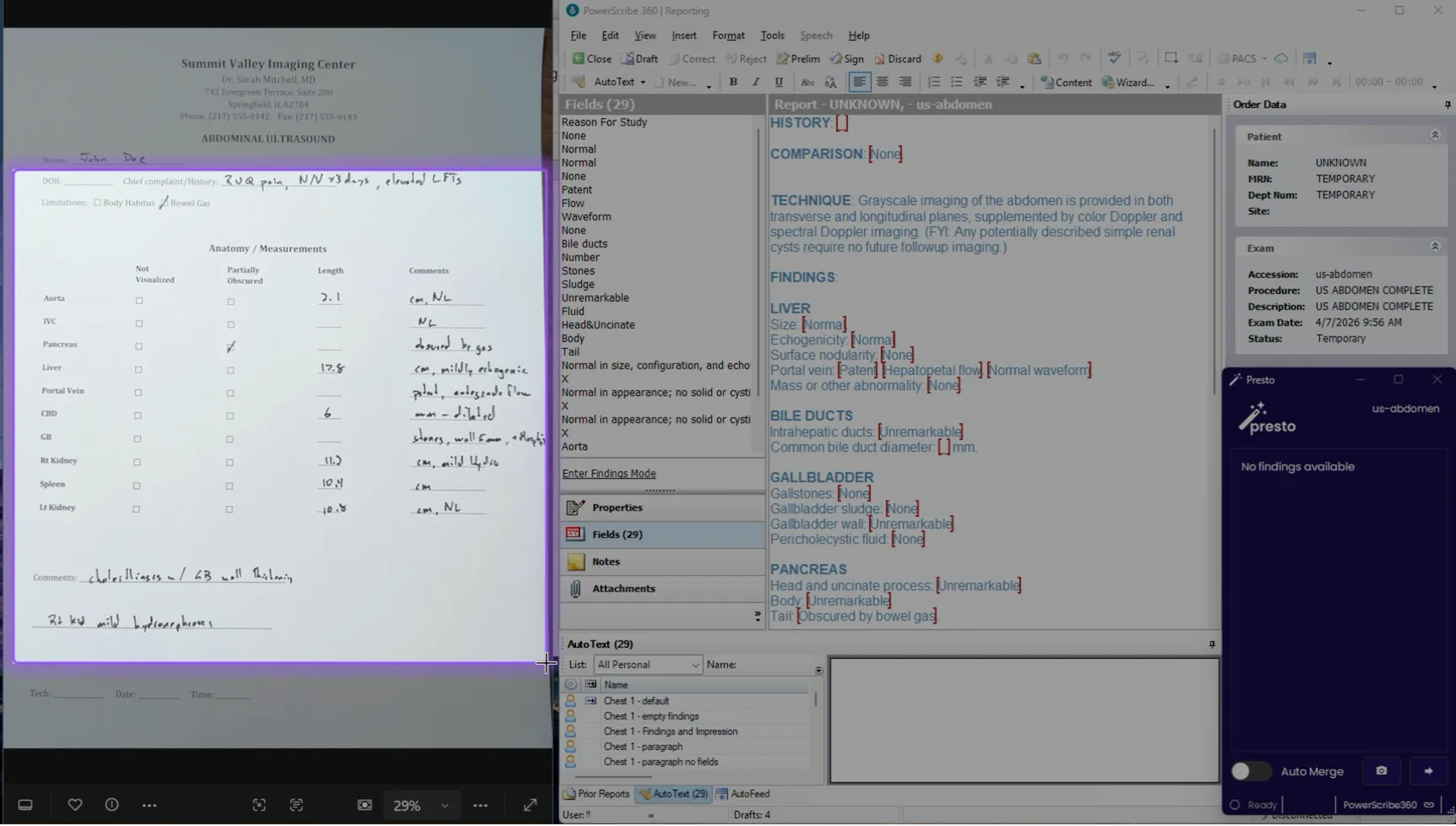Open PACS from the toolbar

point(1240,58)
